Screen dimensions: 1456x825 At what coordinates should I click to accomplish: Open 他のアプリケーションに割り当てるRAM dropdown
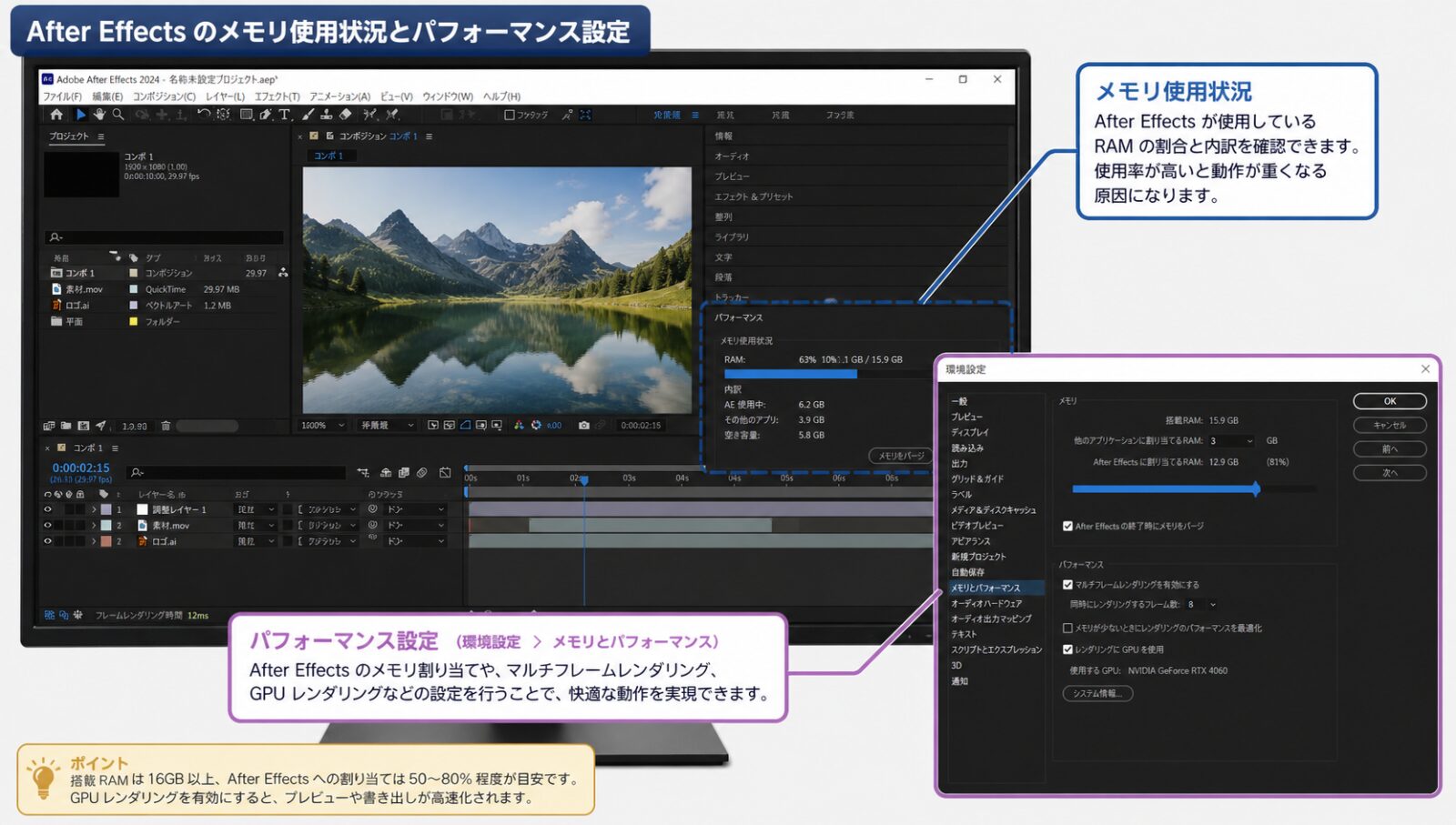[1231, 441]
